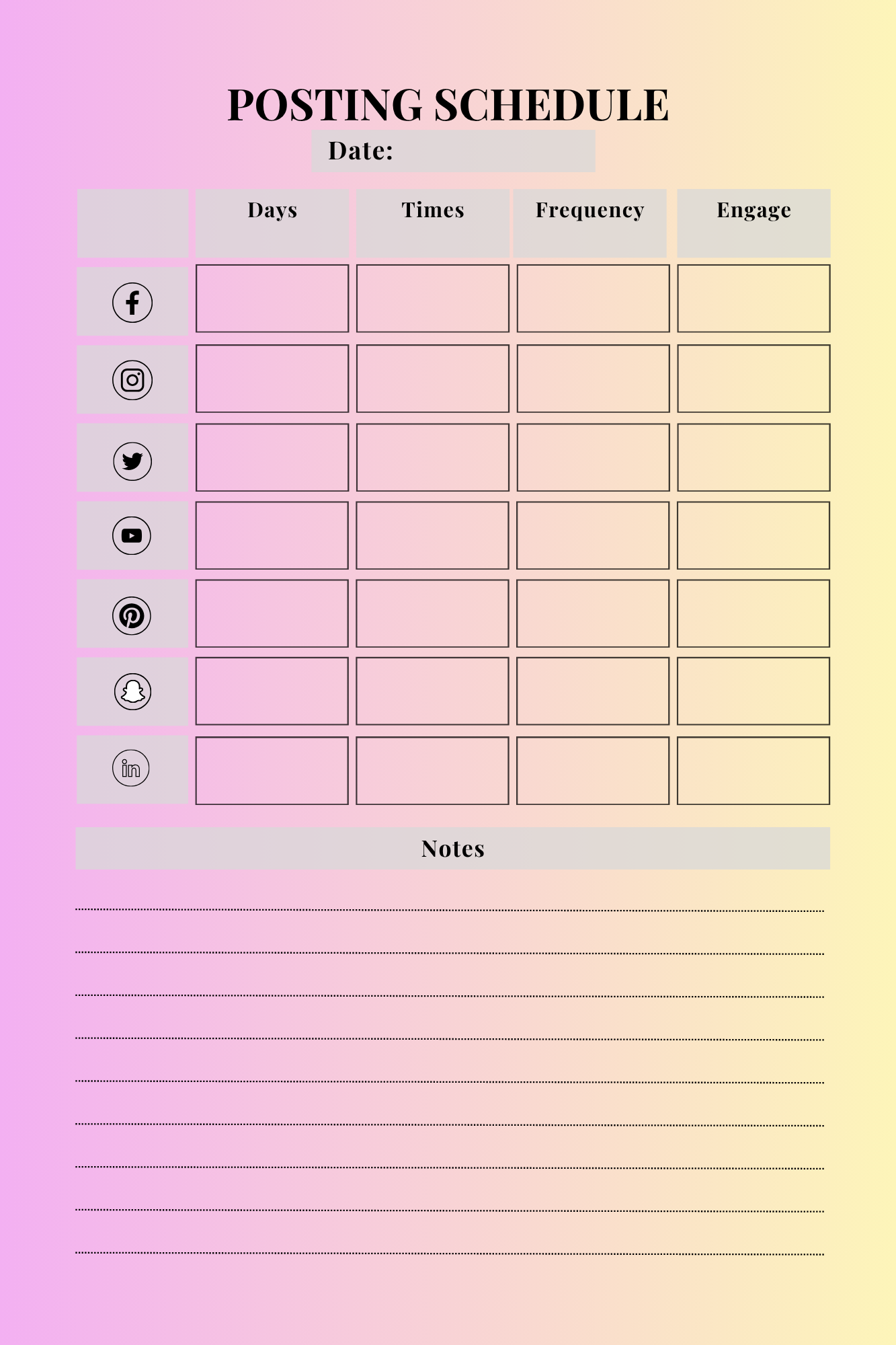The image size is (896, 1345).
Task: Click the Notes section header
Action: [453, 849]
